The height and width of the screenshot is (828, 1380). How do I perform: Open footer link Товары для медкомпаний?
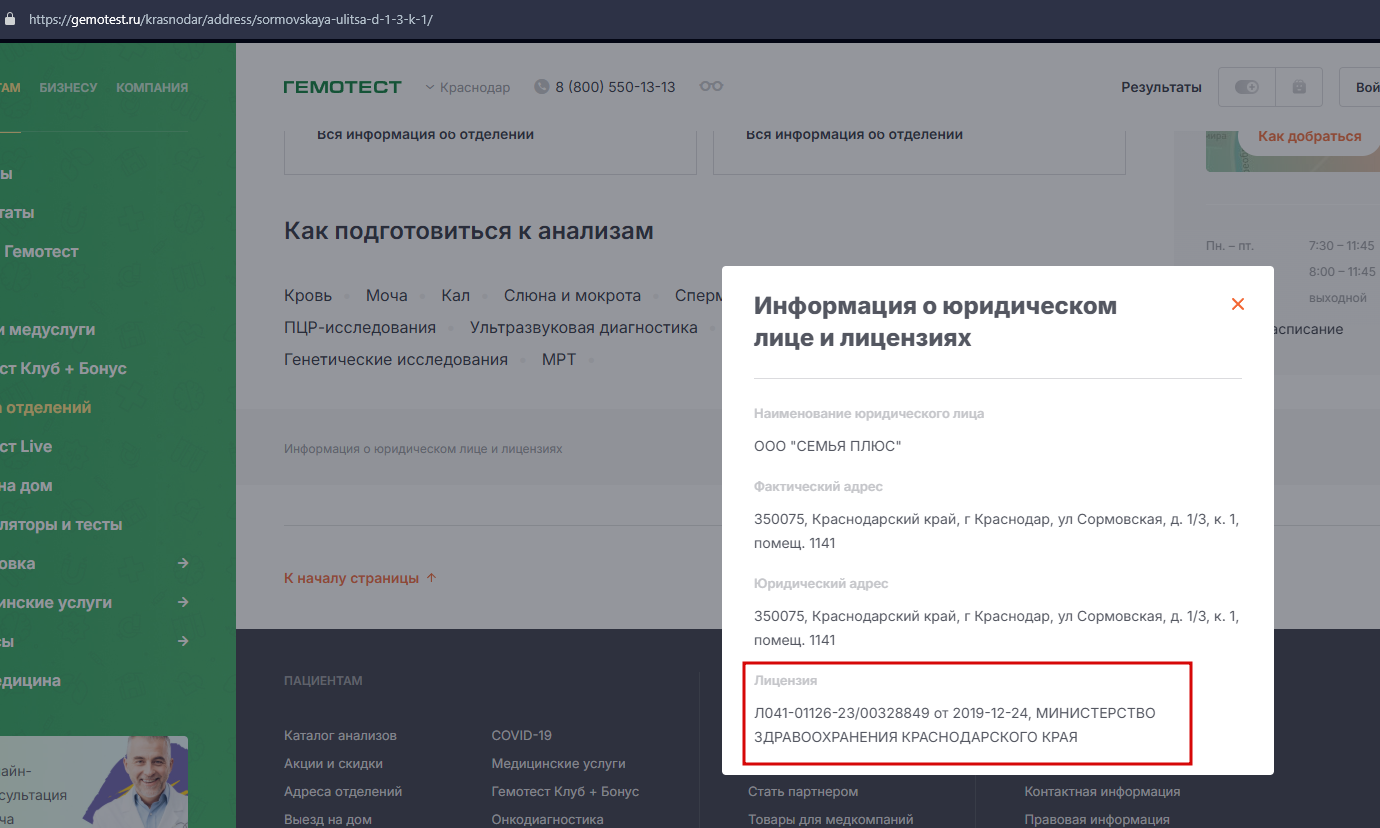point(831,819)
